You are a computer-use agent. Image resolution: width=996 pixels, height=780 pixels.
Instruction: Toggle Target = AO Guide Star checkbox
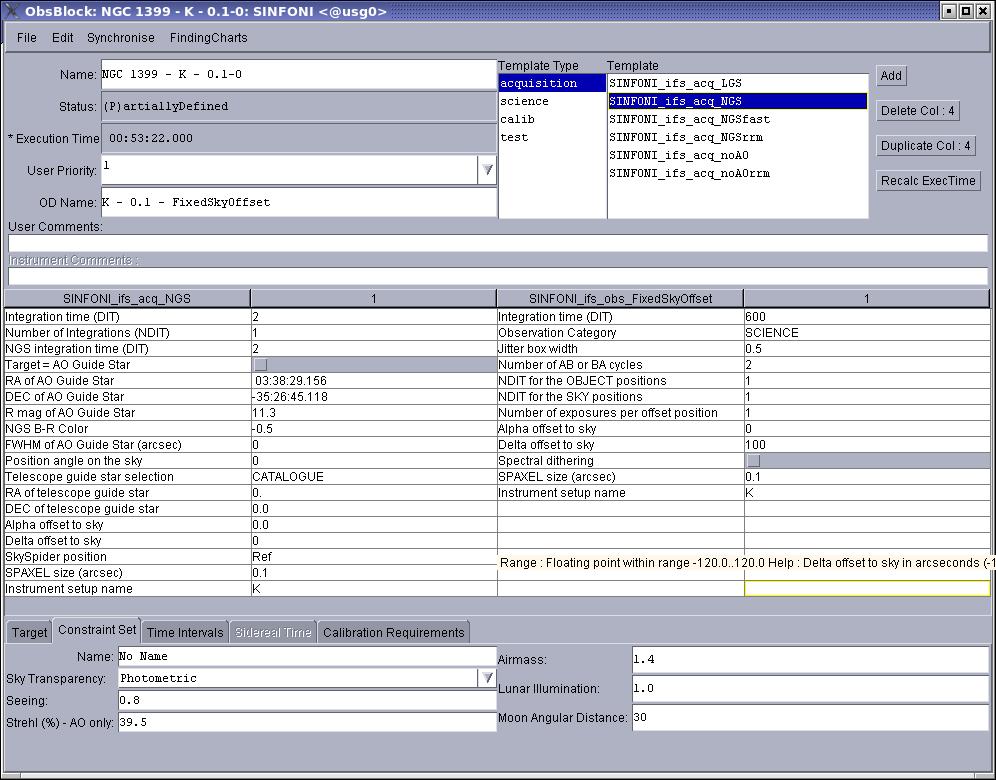click(260, 365)
